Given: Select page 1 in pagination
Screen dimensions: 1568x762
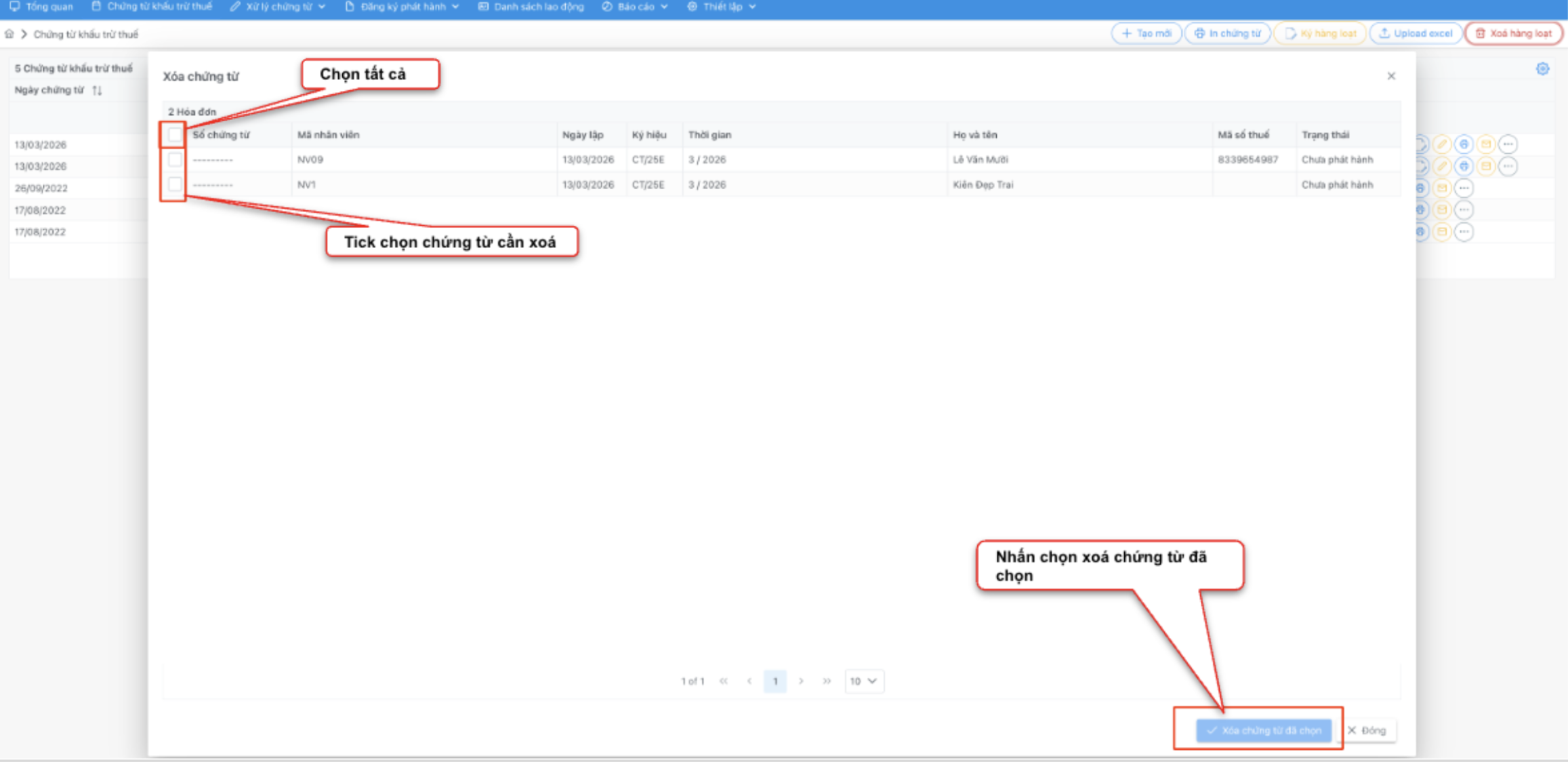Looking at the screenshot, I should click(x=775, y=681).
